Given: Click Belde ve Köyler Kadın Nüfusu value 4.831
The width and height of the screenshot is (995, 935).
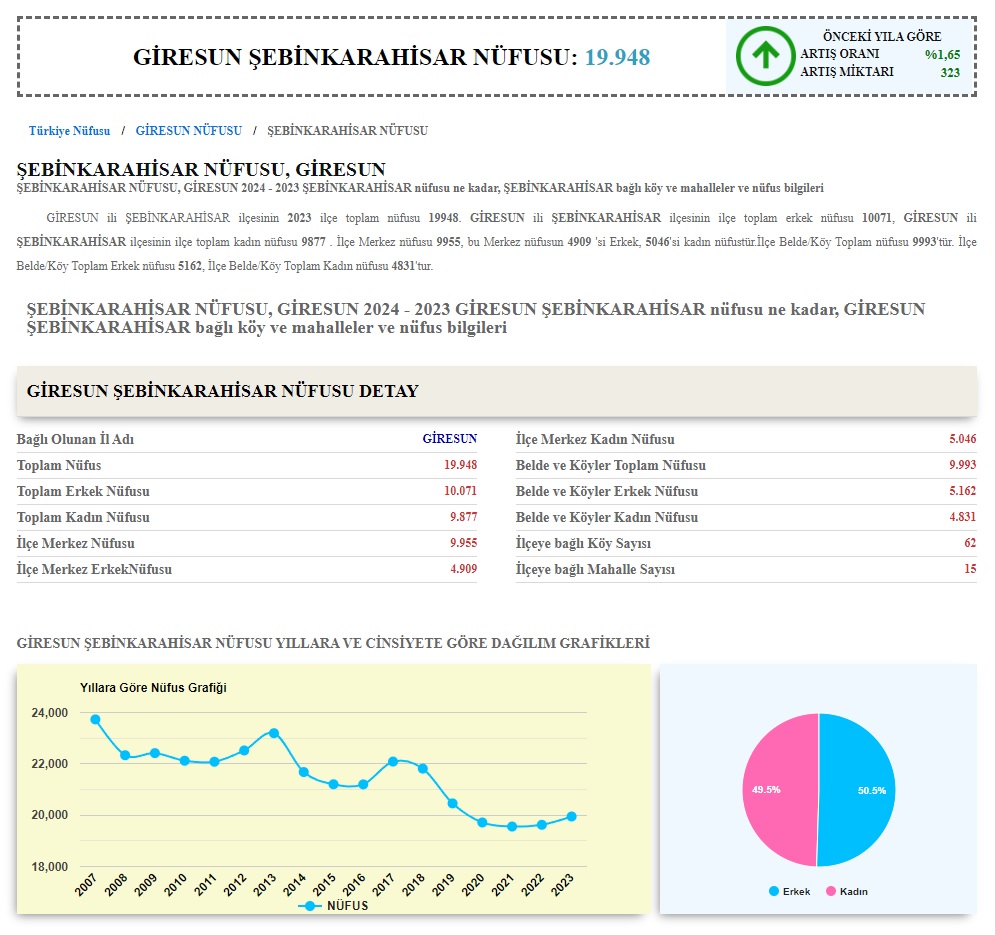Looking at the screenshot, I should (x=963, y=517).
